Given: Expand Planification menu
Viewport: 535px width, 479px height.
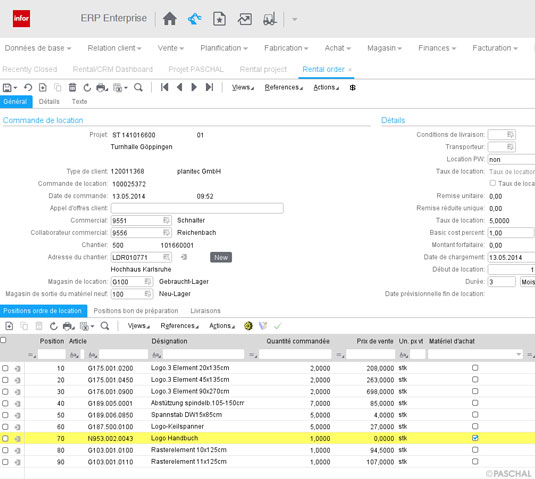Looking at the screenshot, I should click(224, 48).
